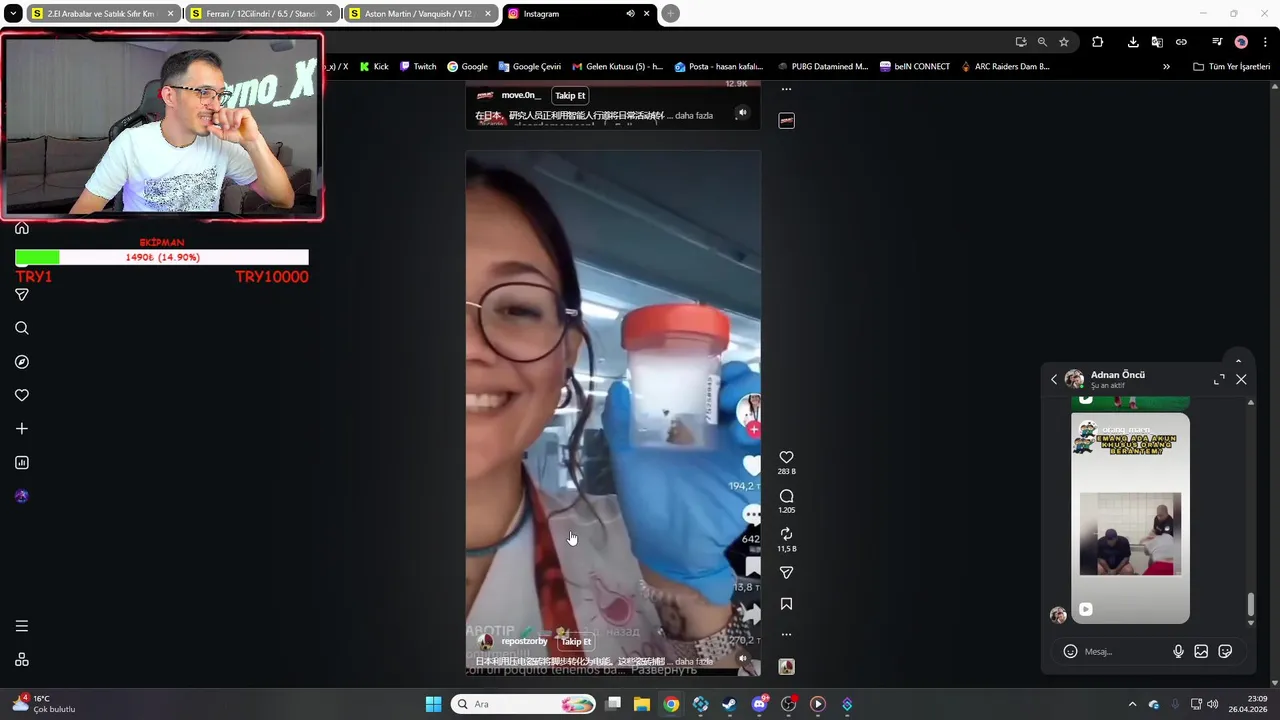This screenshot has width=1280, height=720.
Task: Open the repostzorby profile name
Action: [x=524, y=641]
